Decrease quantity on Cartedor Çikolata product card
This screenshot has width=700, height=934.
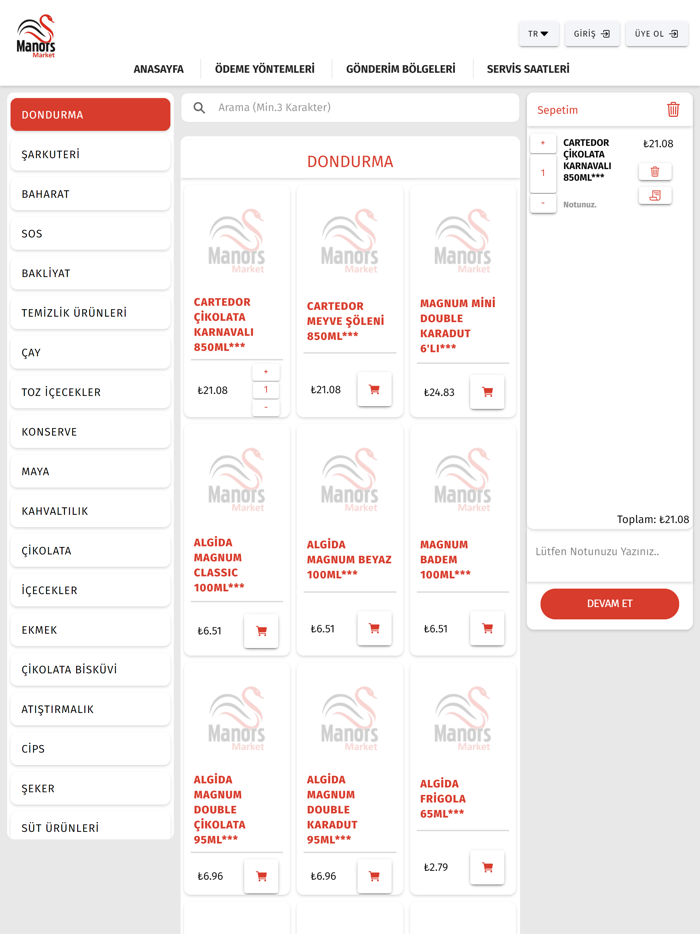pyautogui.click(x=266, y=407)
